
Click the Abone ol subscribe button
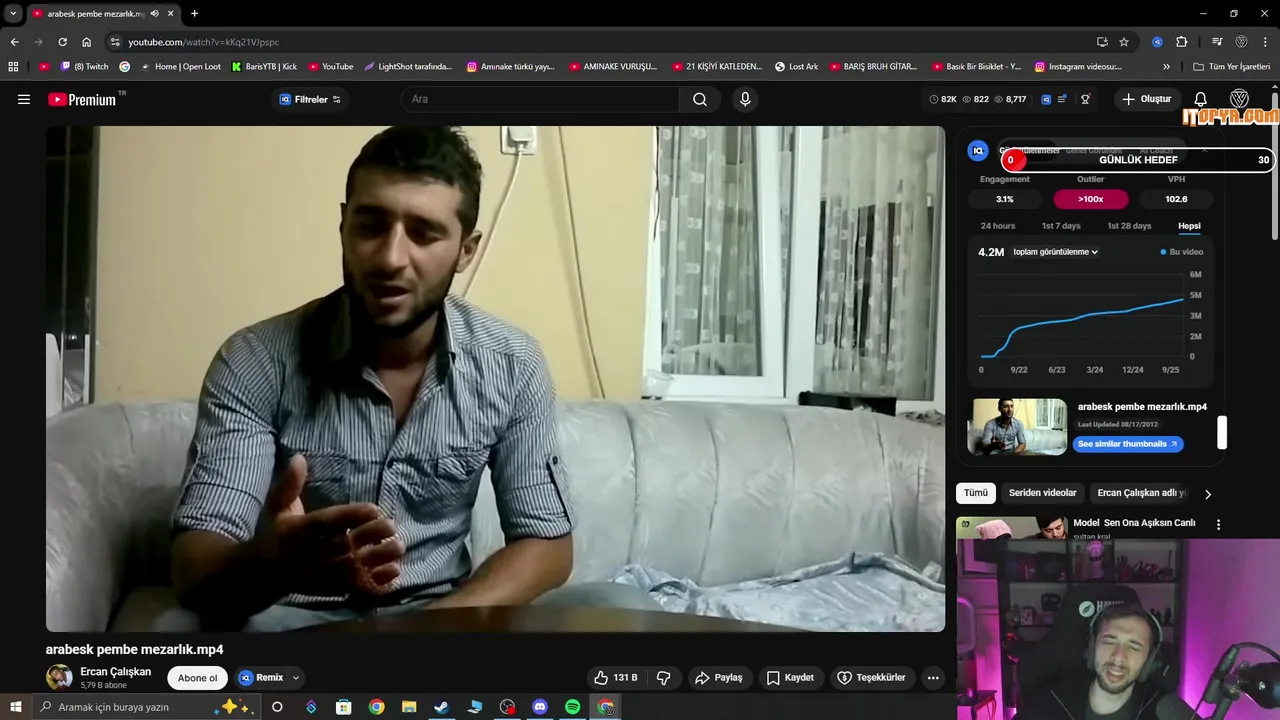coord(197,678)
